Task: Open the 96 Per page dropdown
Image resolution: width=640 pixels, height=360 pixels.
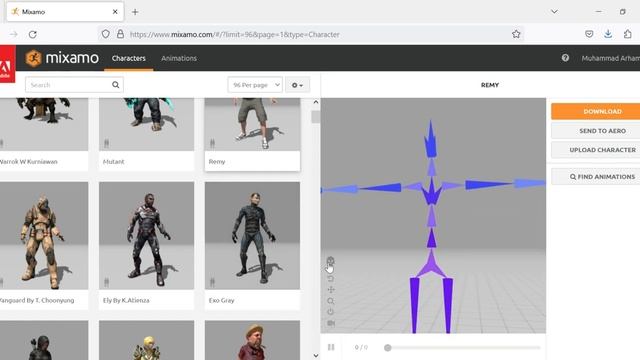Action: (255, 85)
